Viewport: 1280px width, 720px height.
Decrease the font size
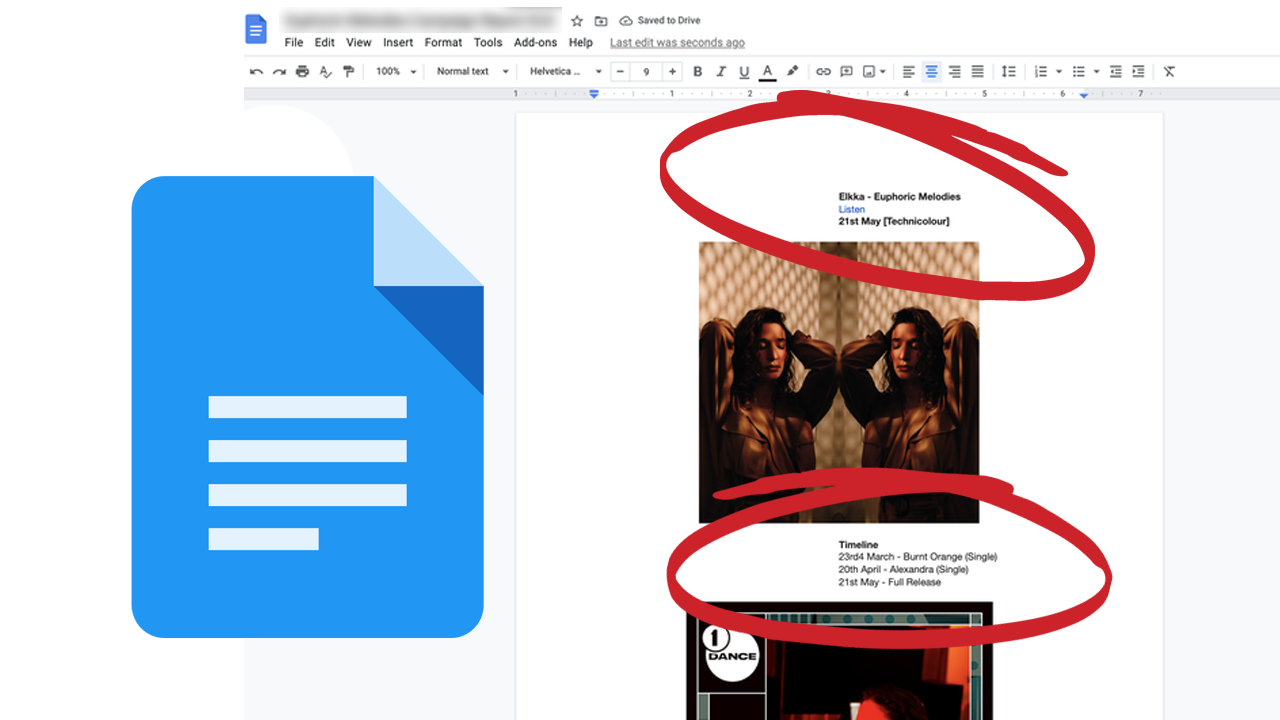pyautogui.click(x=621, y=72)
